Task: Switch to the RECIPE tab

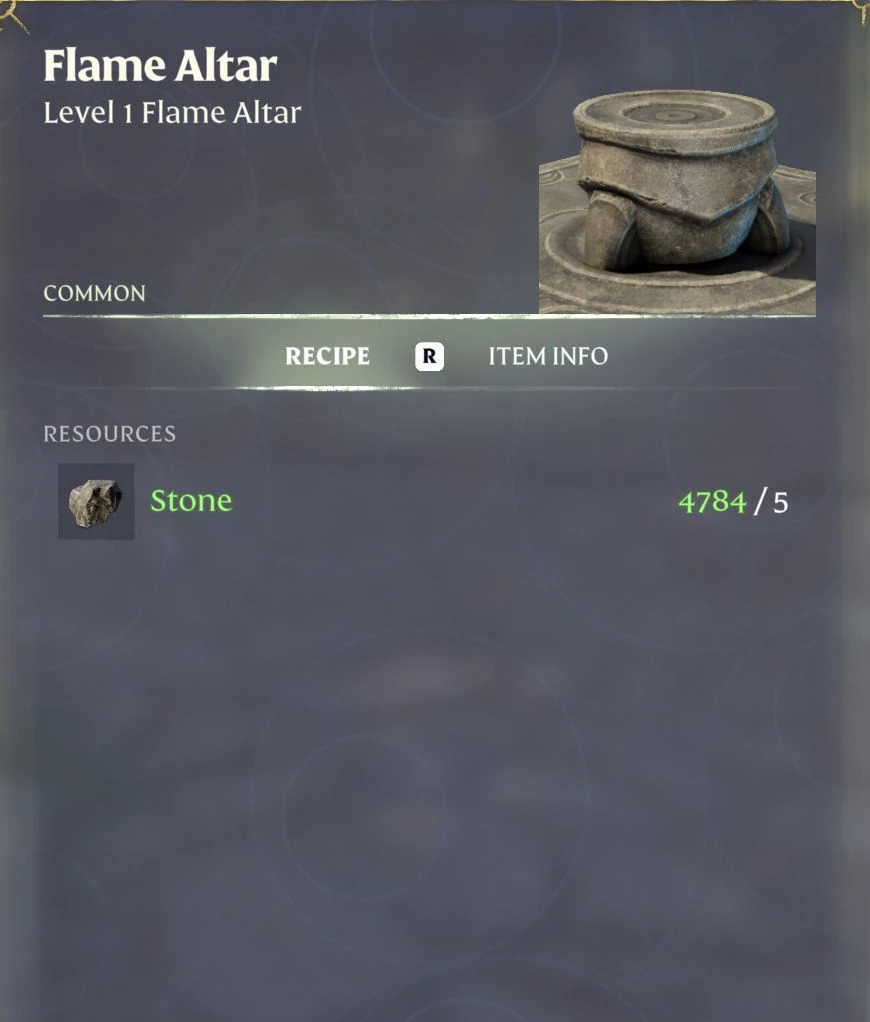Action: pyautogui.click(x=327, y=356)
